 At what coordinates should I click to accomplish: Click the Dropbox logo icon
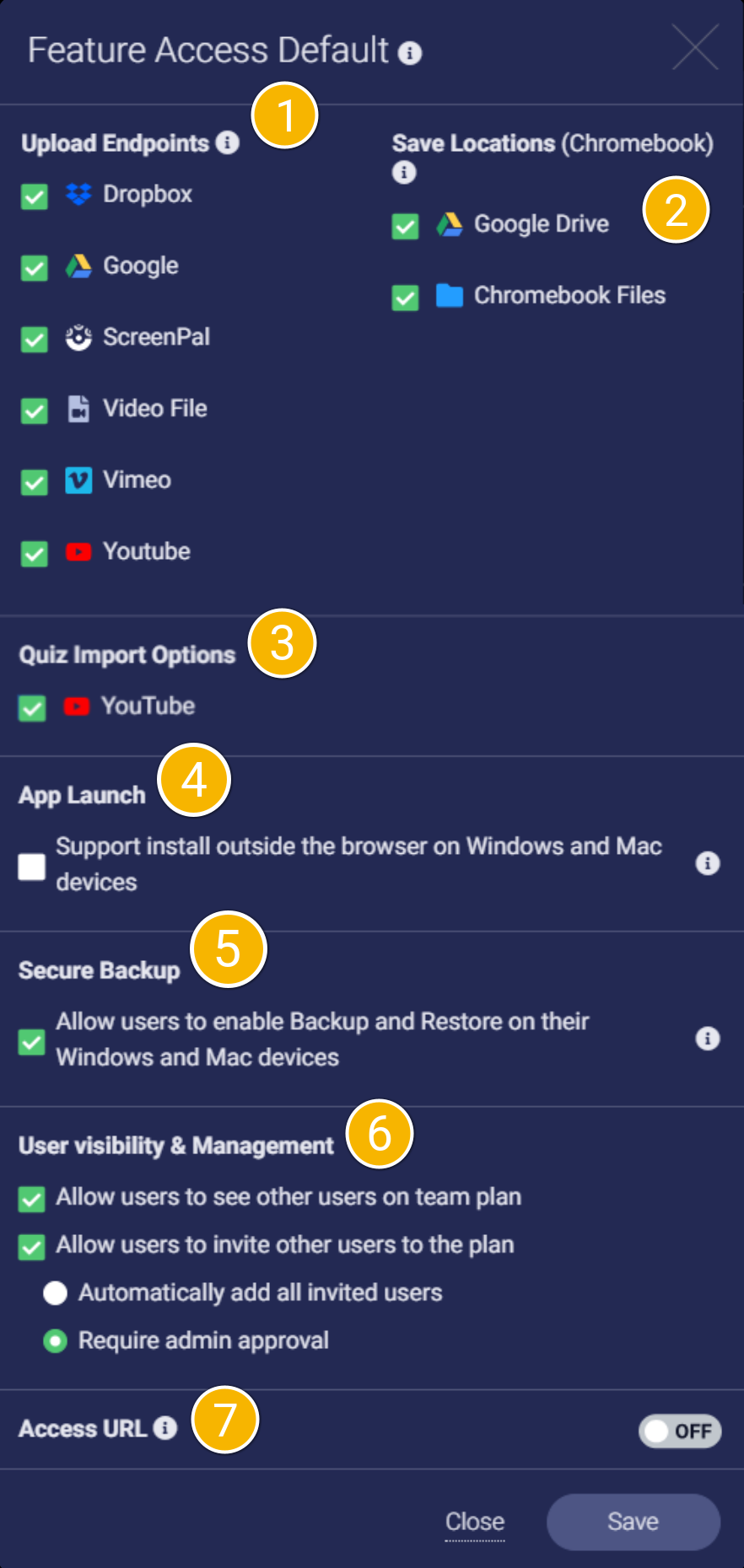tap(78, 195)
